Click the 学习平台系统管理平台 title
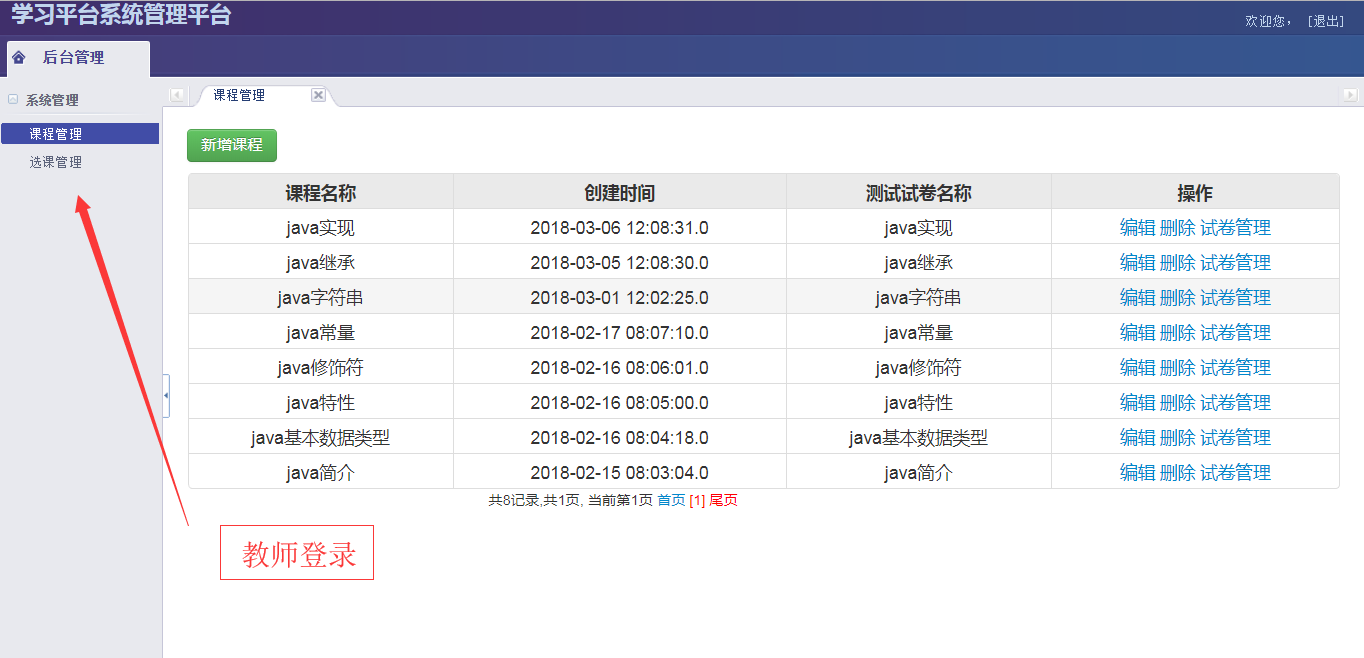This screenshot has width=1364, height=658. tap(121, 15)
